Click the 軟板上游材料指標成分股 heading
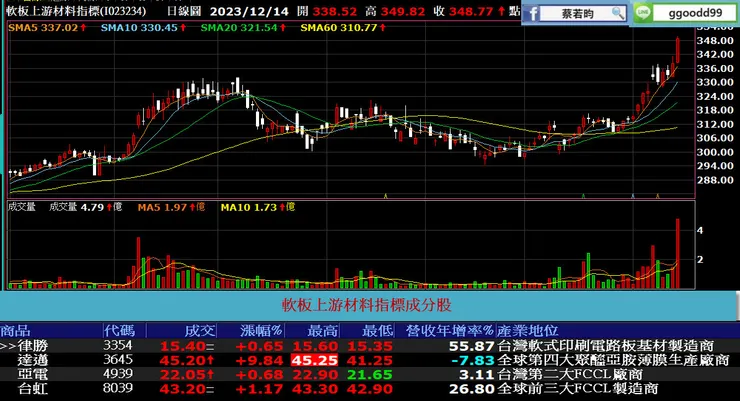740x401 pixels. [x=367, y=305]
